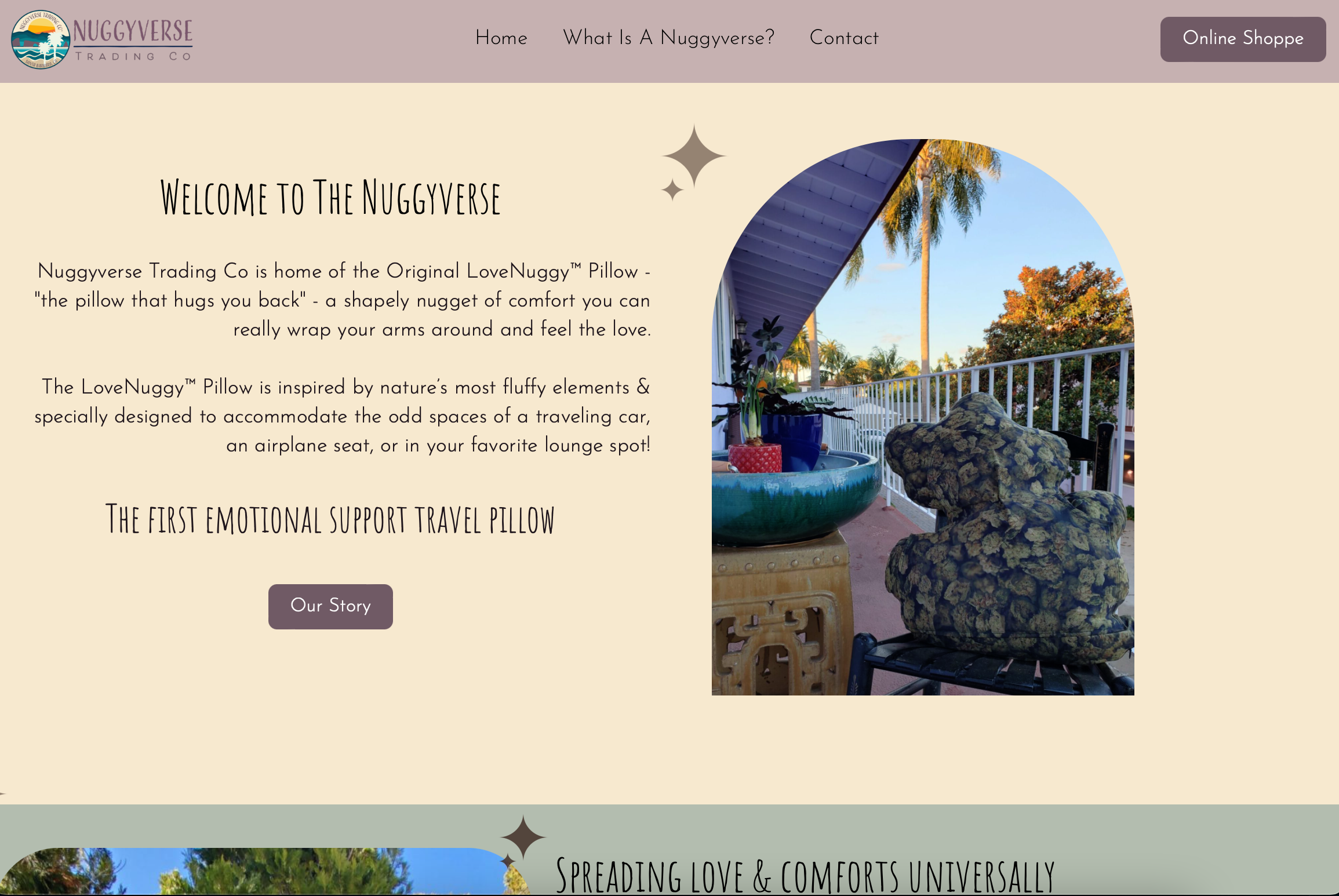Click the paragraph about the Original LoveNuggy Pillow
Screen dimensions: 1339x896
[x=343, y=300]
